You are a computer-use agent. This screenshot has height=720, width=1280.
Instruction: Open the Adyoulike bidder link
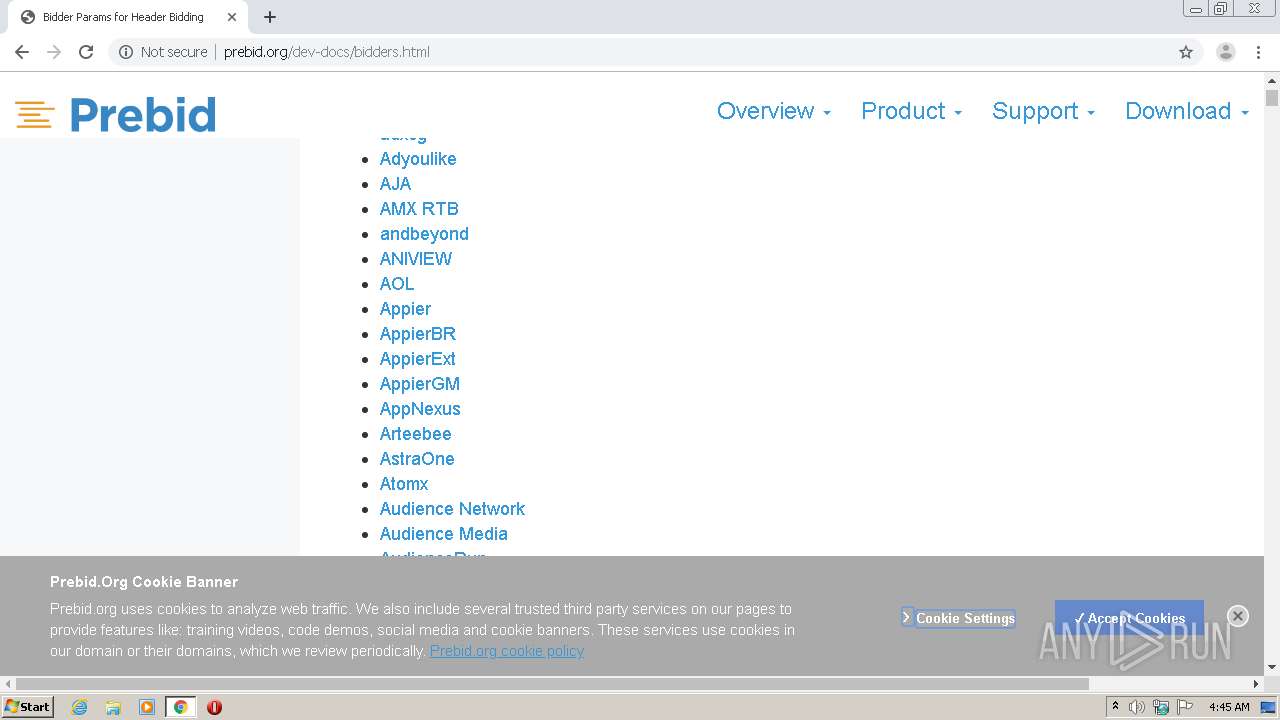click(418, 159)
